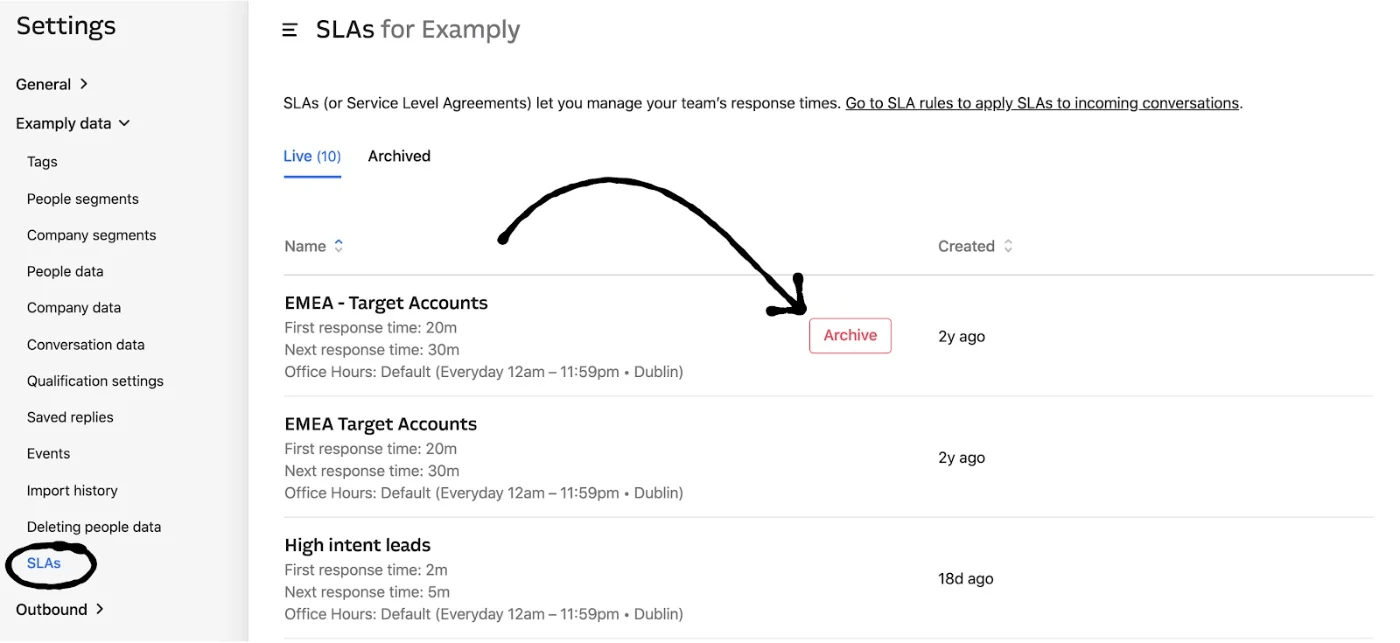Follow the Go to SLA rules link
The height and width of the screenshot is (643, 1400).
1041,103
